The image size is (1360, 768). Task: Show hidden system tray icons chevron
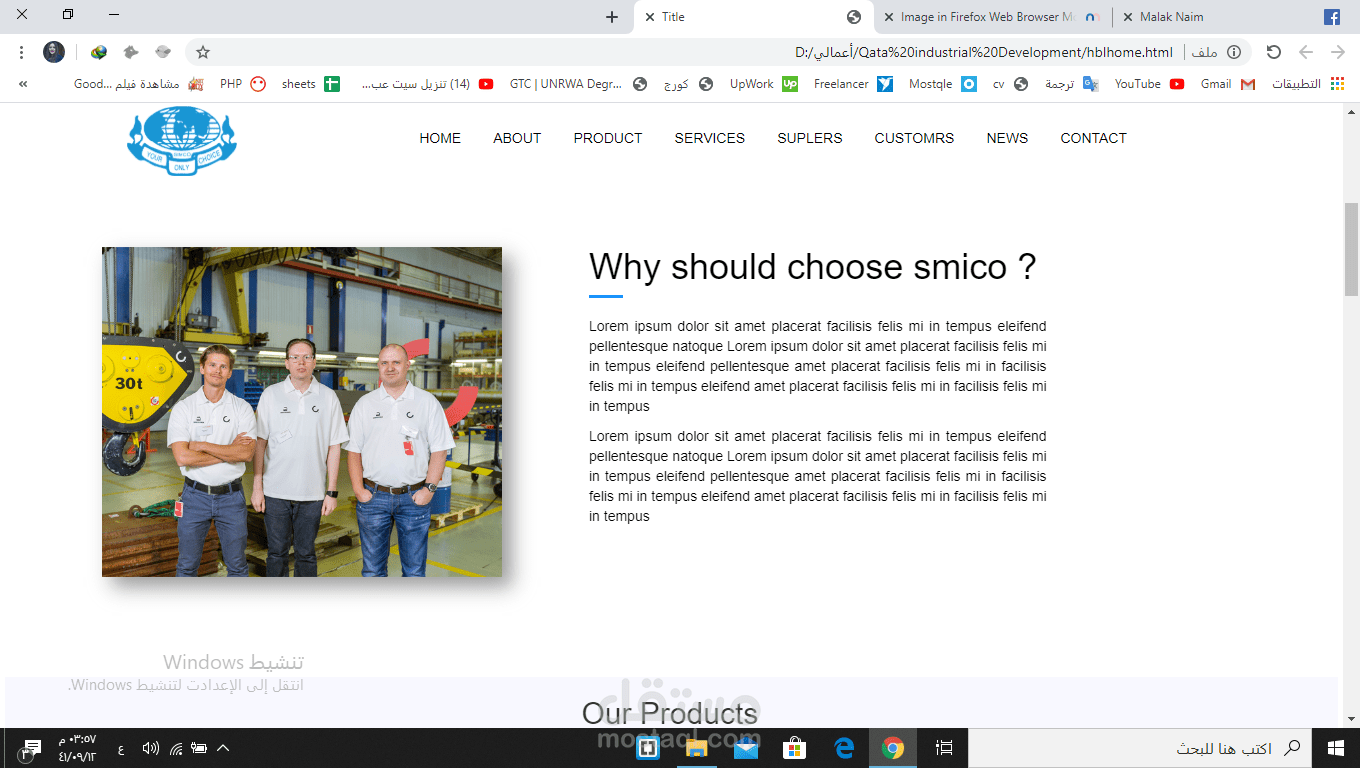(223, 748)
